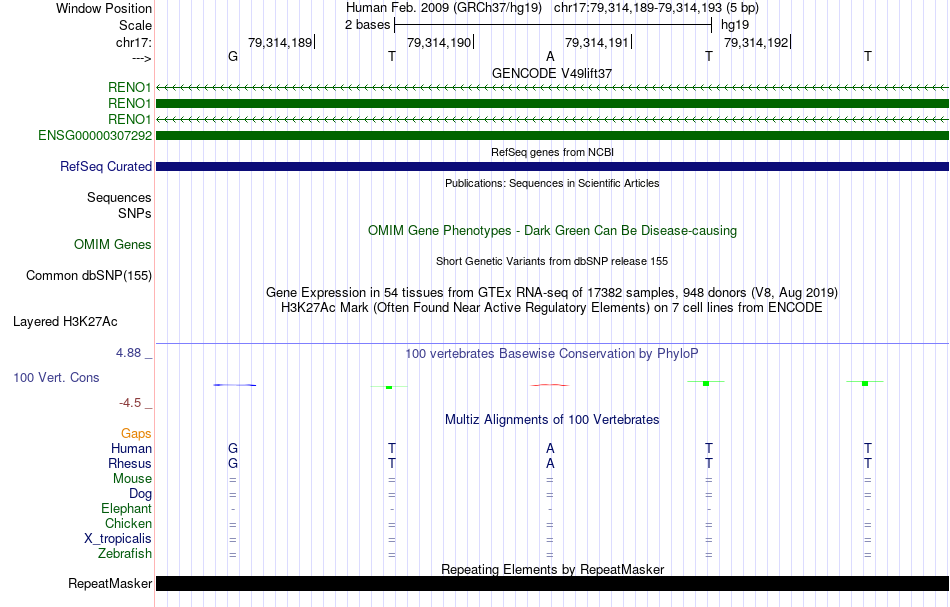Click the chr17: ruler label
Screen dimensions: 950x607
[x=133, y=42]
